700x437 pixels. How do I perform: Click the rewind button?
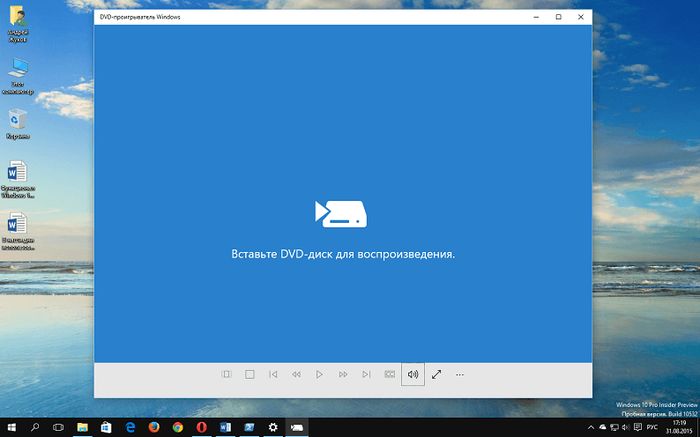point(296,374)
